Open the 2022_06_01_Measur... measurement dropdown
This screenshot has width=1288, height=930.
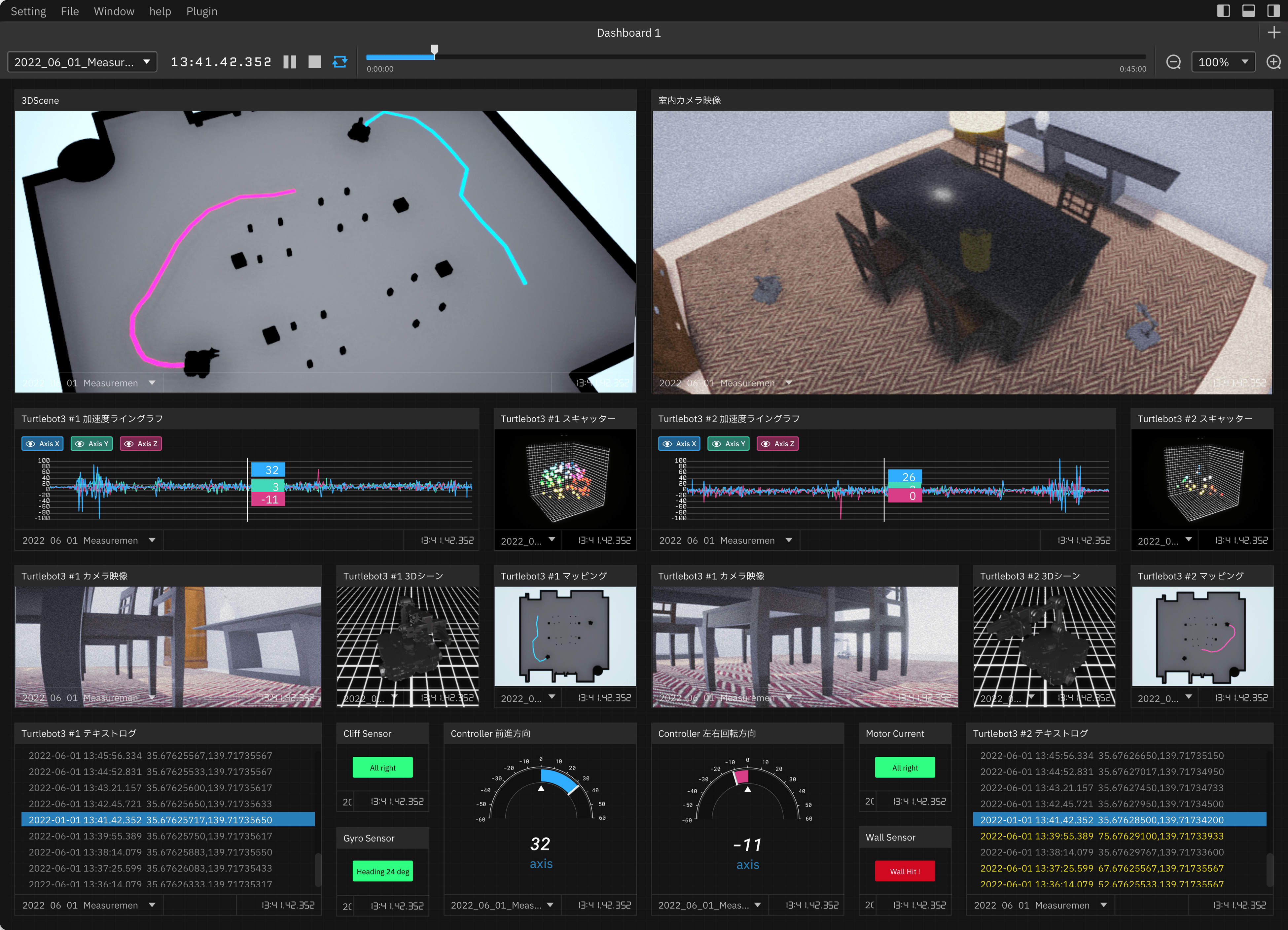pyautogui.click(x=82, y=62)
